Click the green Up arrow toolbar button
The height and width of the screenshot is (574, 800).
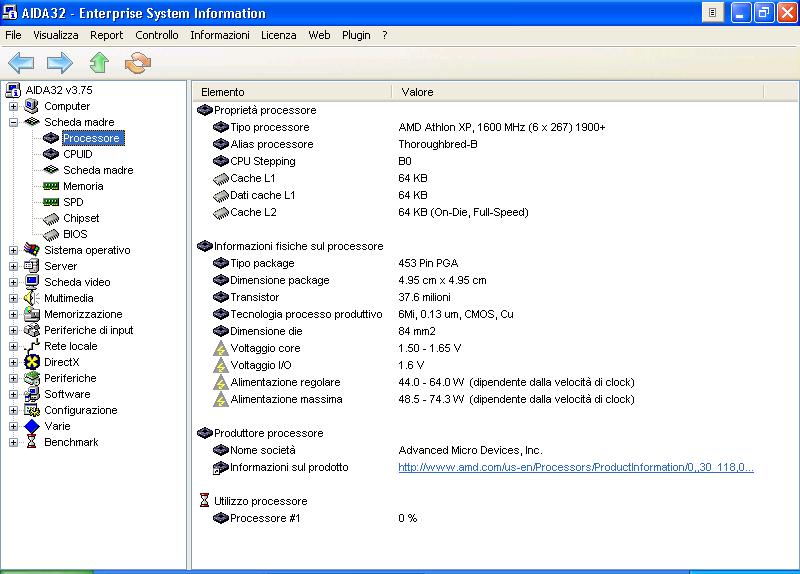pos(99,63)
